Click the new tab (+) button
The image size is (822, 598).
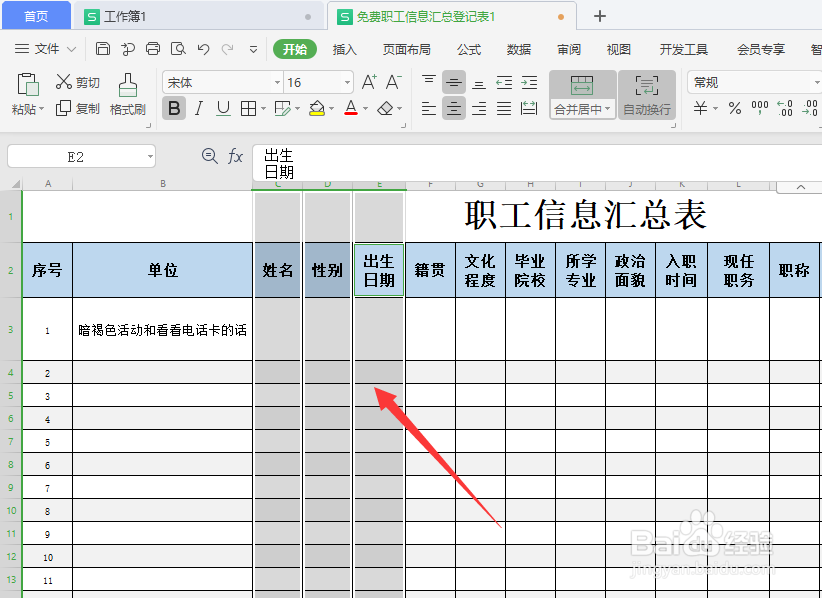(598, 16)
